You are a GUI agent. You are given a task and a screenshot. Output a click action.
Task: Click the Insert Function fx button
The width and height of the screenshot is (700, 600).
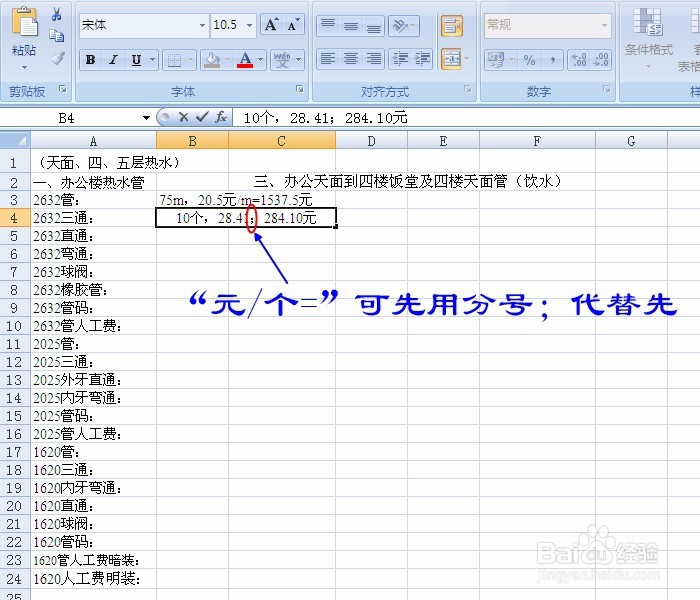(221, 117)
